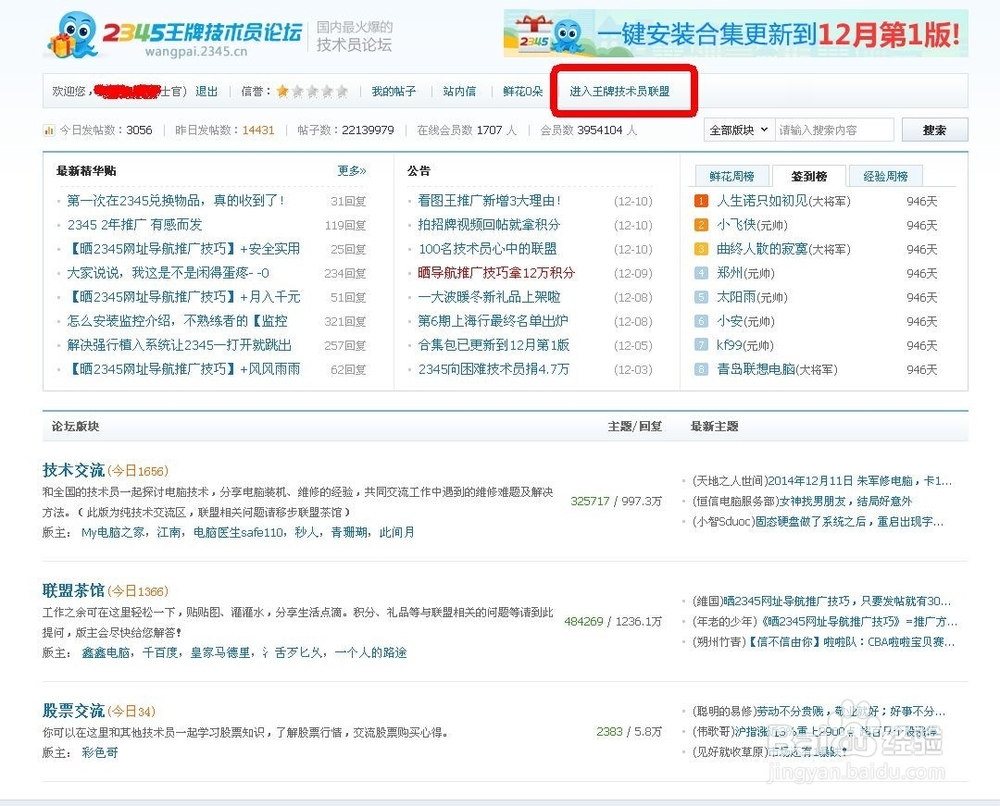Click the rank 1 badge in sign-in list

point(701,201)
